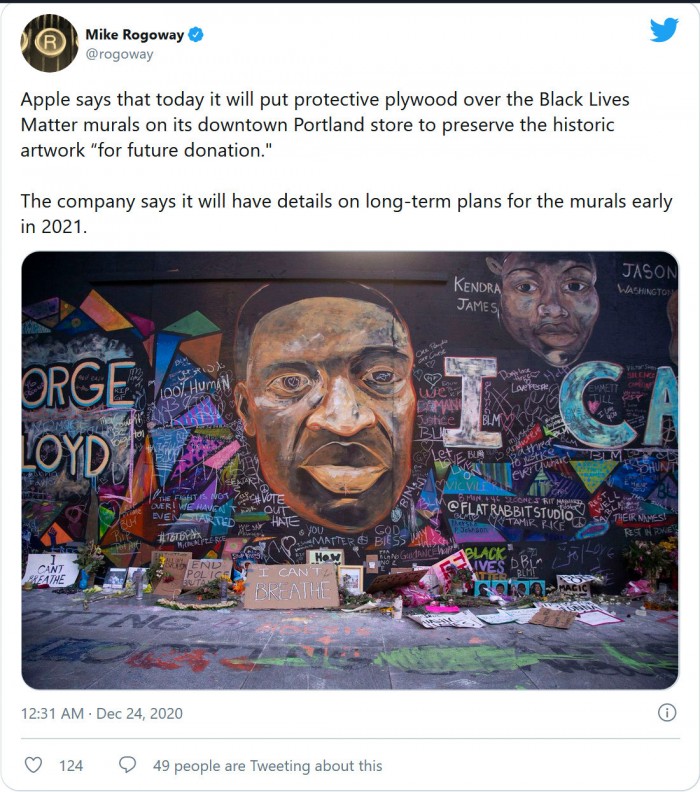
Task: Click the 'I CAN'T BREATHE' cardboard sign in photo
Action: pyautogui.click(x=291, y=585)
